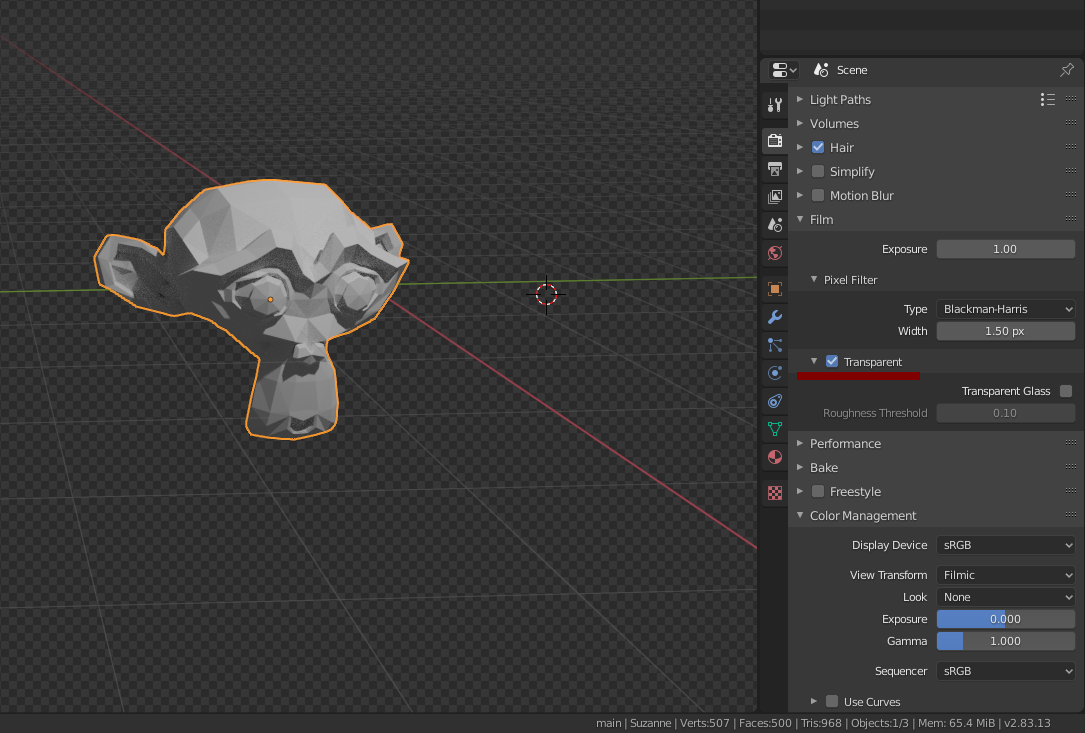Click Color Management panel drag grip

tap(1071, 515)
